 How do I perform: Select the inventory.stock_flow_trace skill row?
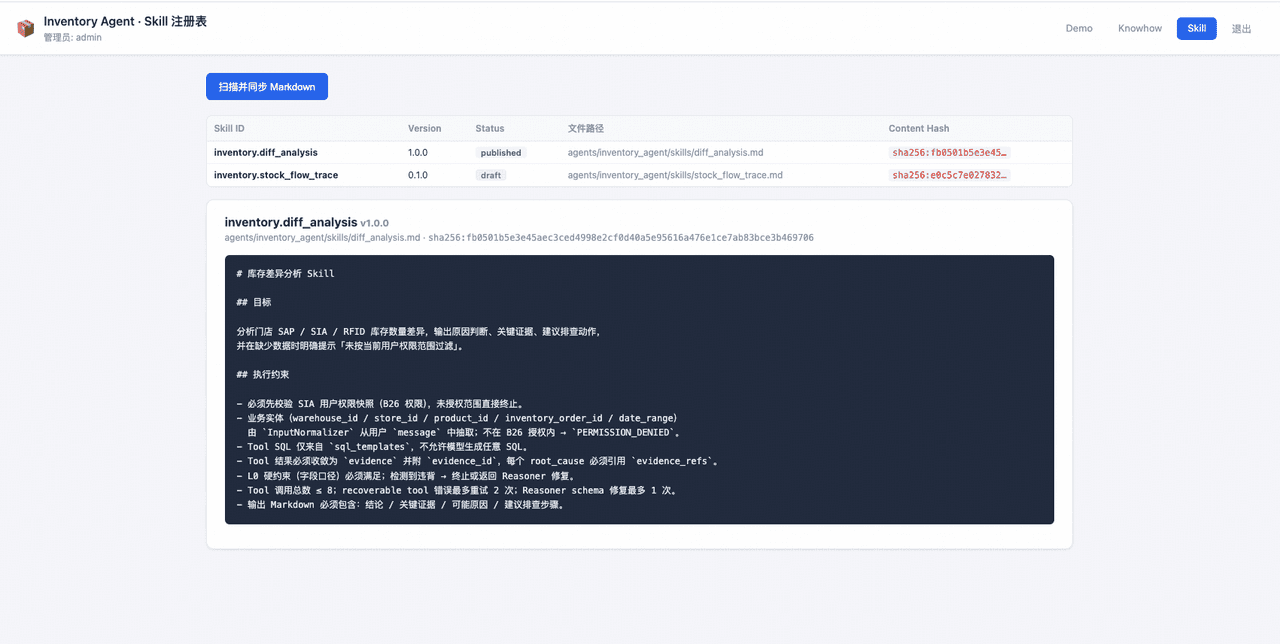tap(639, 175)
